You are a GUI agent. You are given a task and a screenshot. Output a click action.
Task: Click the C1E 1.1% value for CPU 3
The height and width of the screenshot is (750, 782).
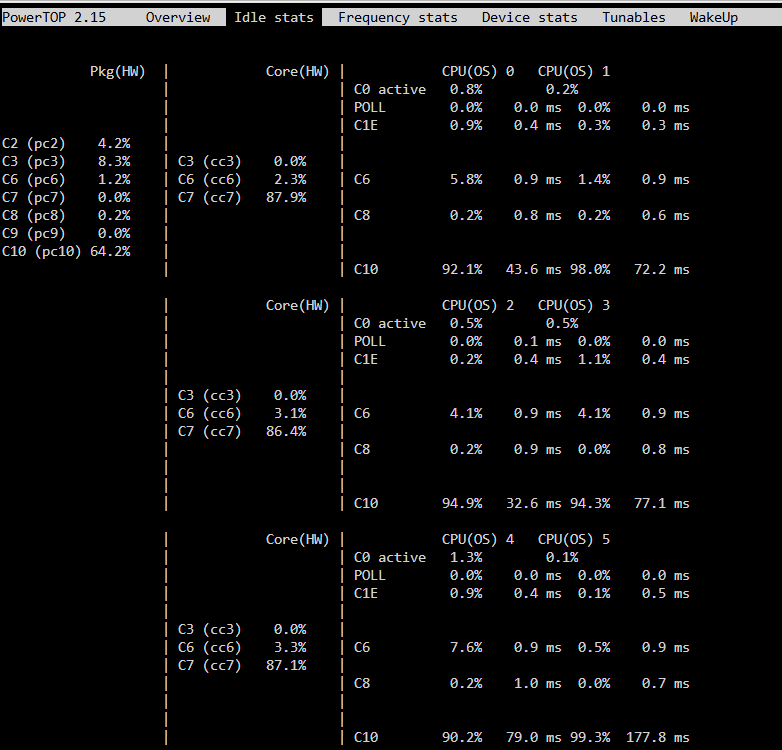[x=594, y=359]
